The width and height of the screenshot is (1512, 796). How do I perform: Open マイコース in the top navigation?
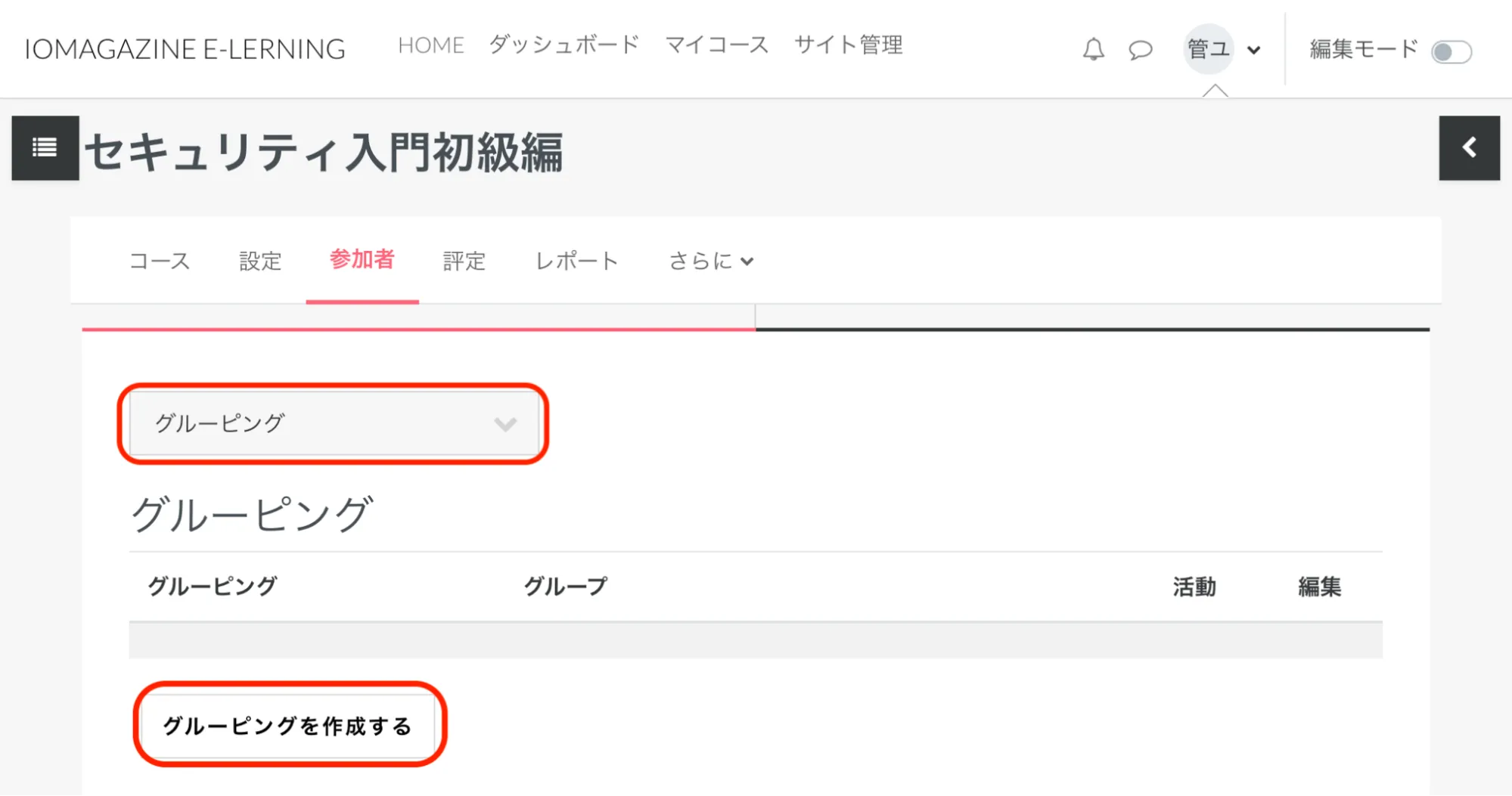pyautogui.click(x=717, y=45)
